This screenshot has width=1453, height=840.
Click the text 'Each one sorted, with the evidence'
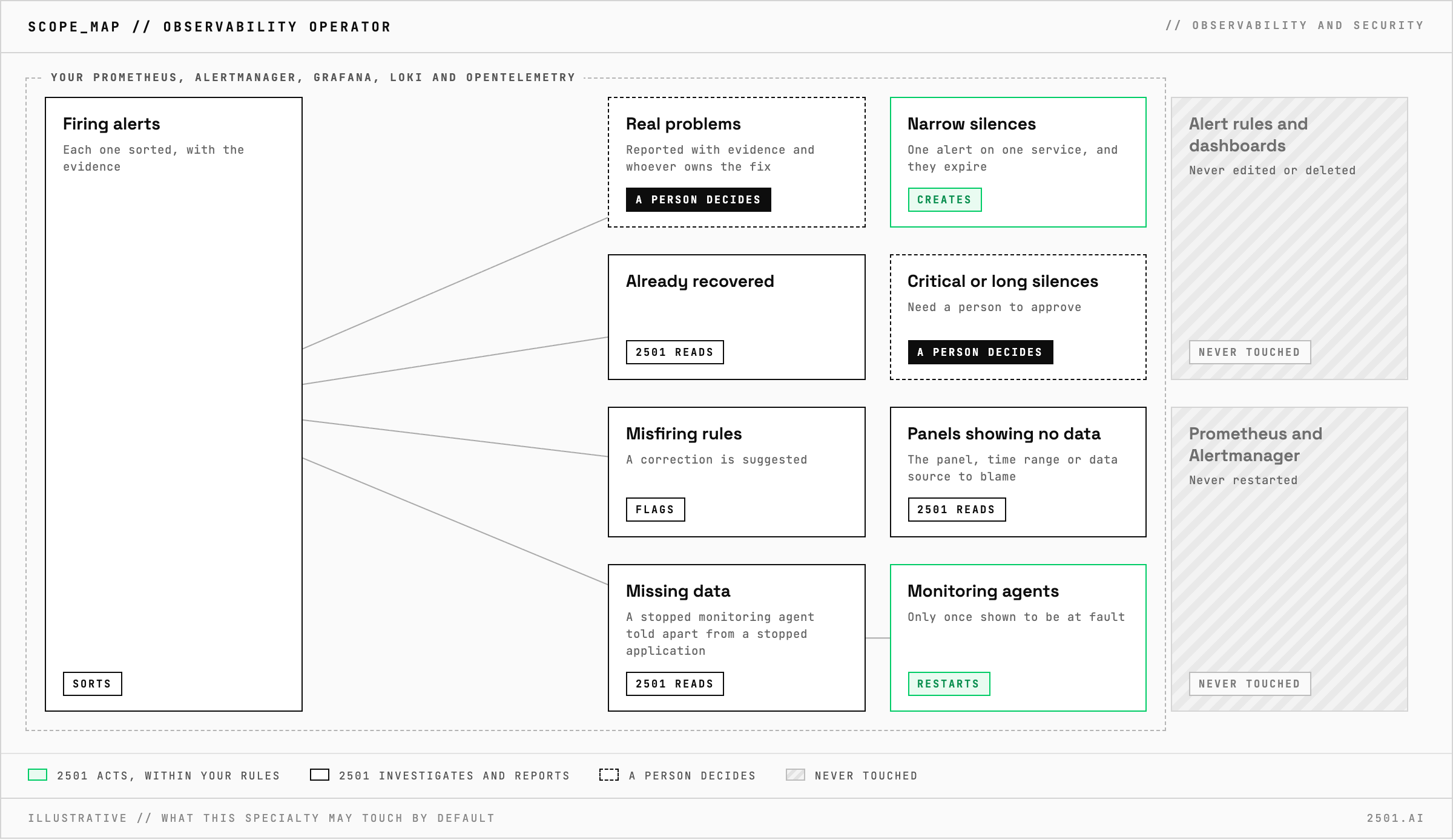154,159
